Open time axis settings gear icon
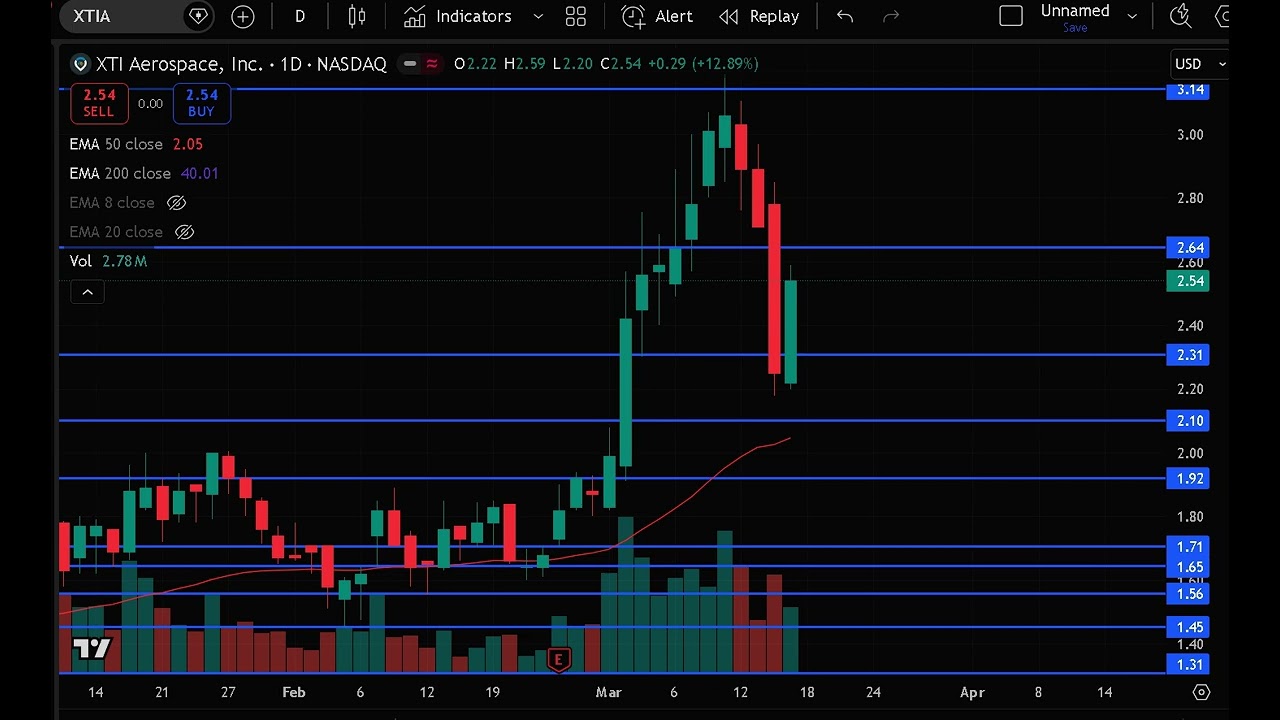 (1201, 692)
